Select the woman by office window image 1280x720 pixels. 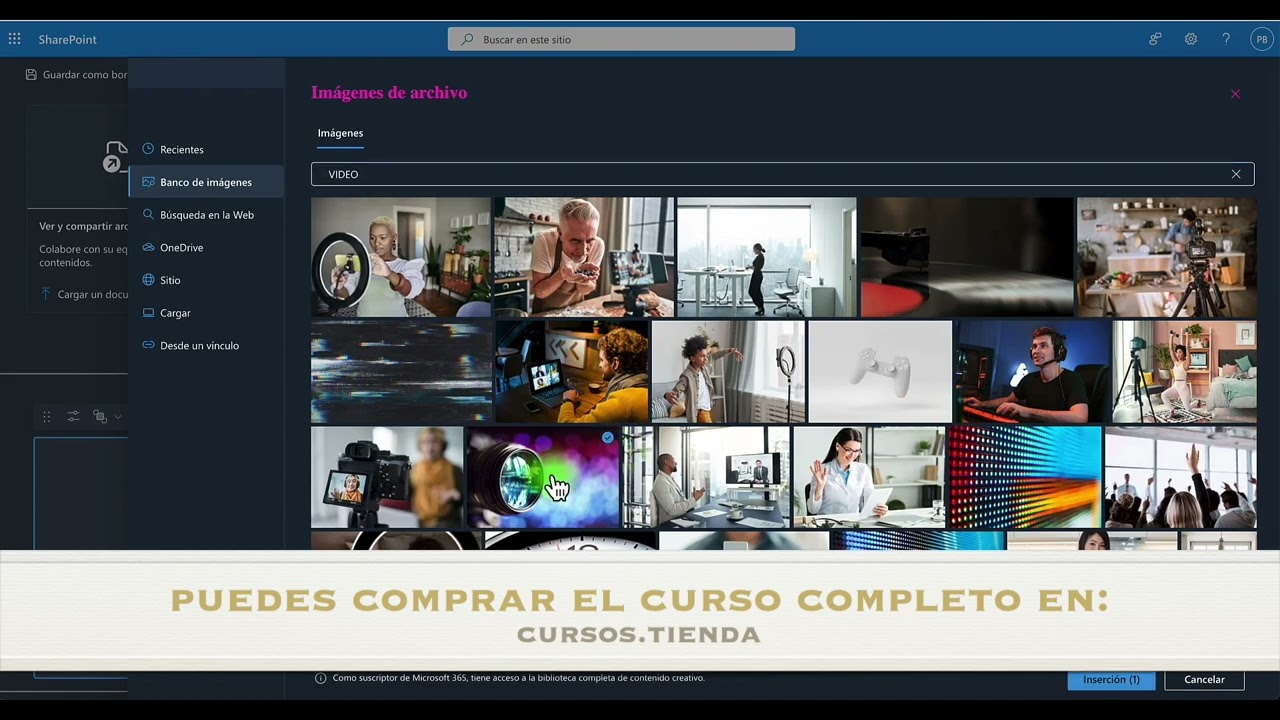point(766,257)
